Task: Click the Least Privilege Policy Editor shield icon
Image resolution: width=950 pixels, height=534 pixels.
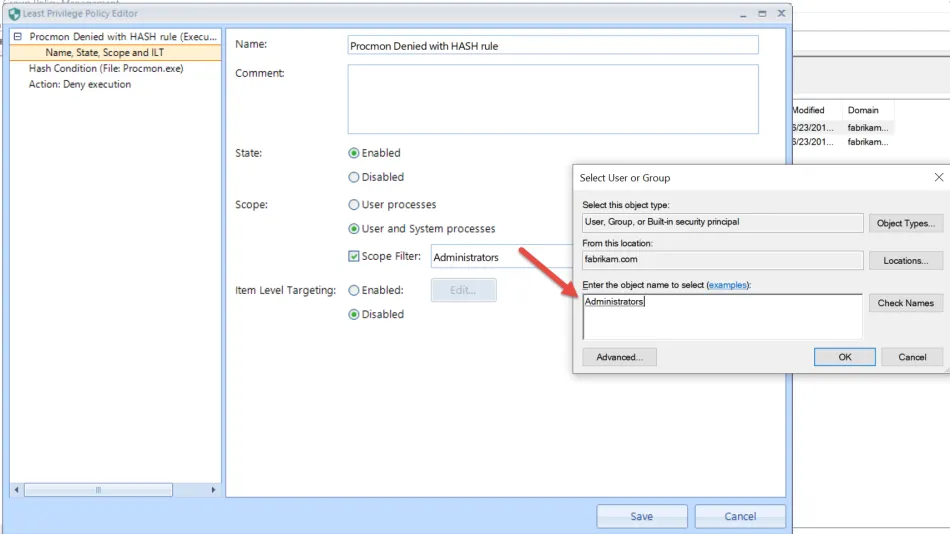Action: [x=14, y=13]
